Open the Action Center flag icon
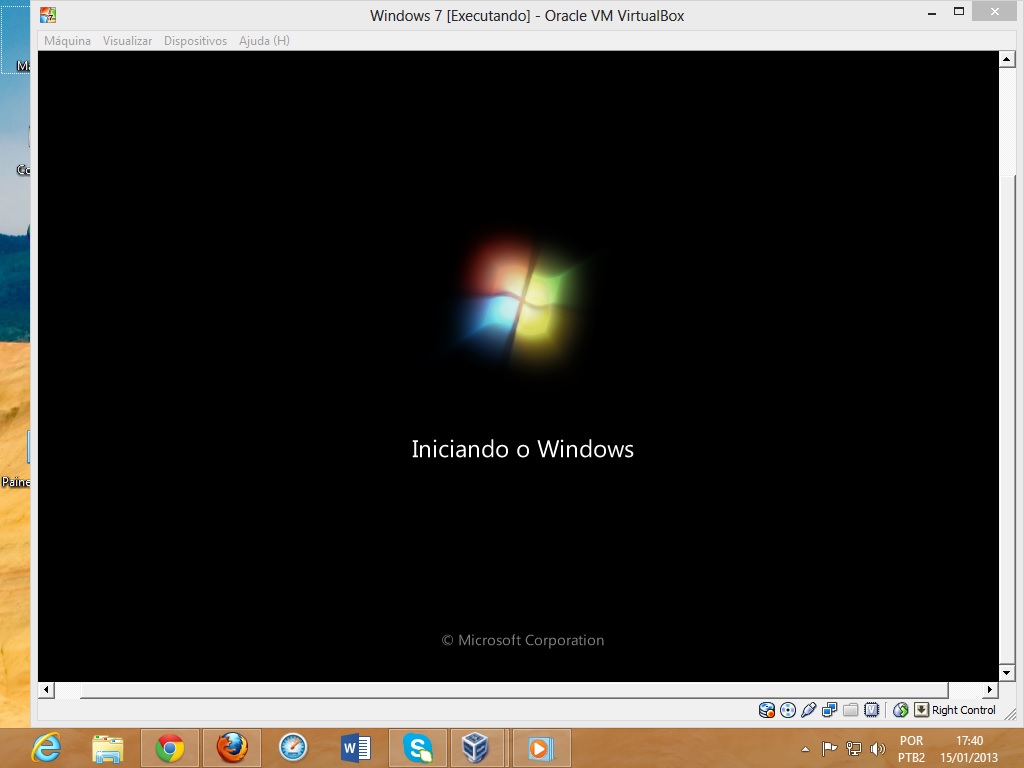Image resolution: width=1024 pixels, height=768 pixels. click(x=829, y=748)
